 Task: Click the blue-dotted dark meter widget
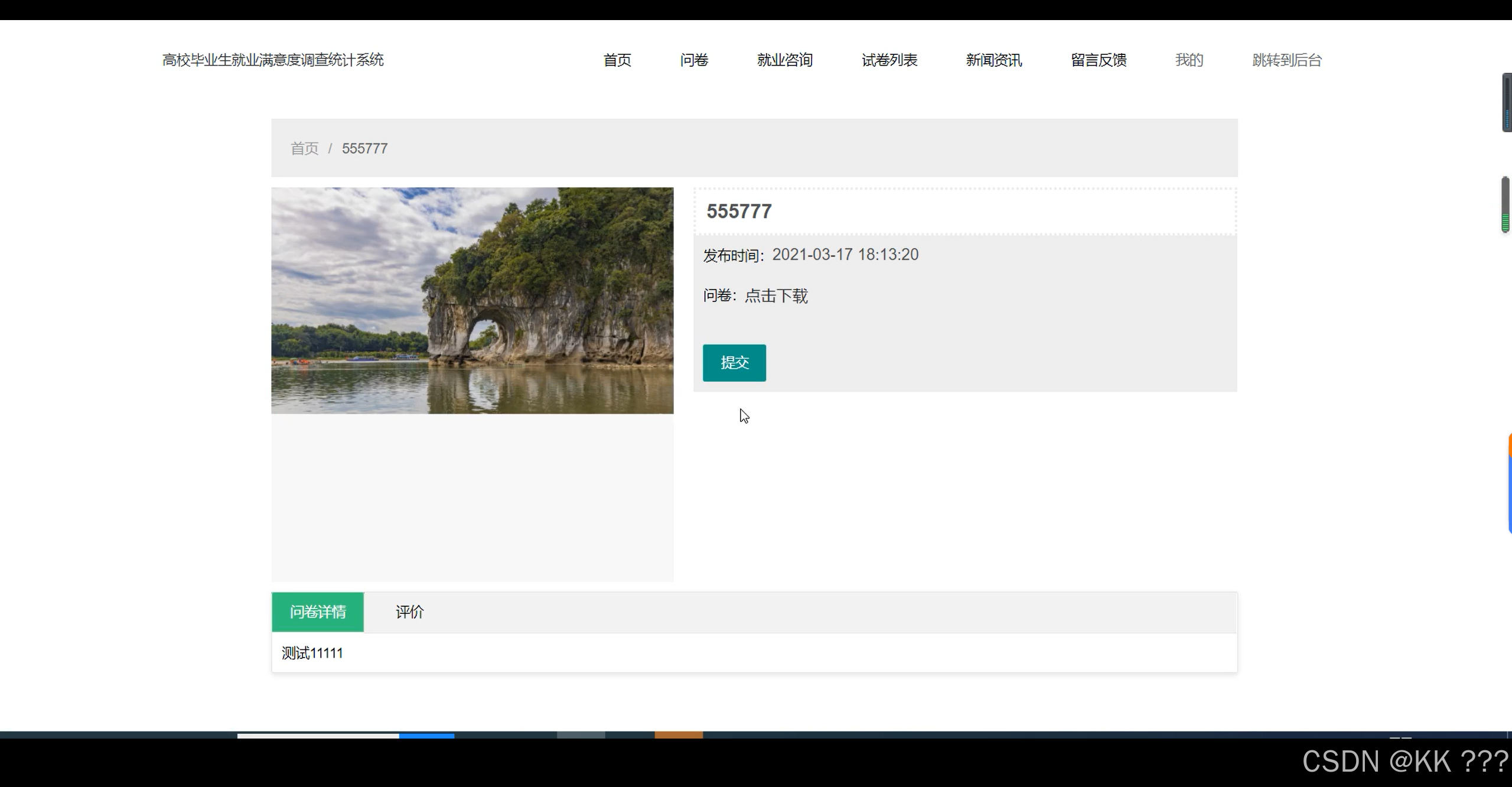[x=1507, y=102]
